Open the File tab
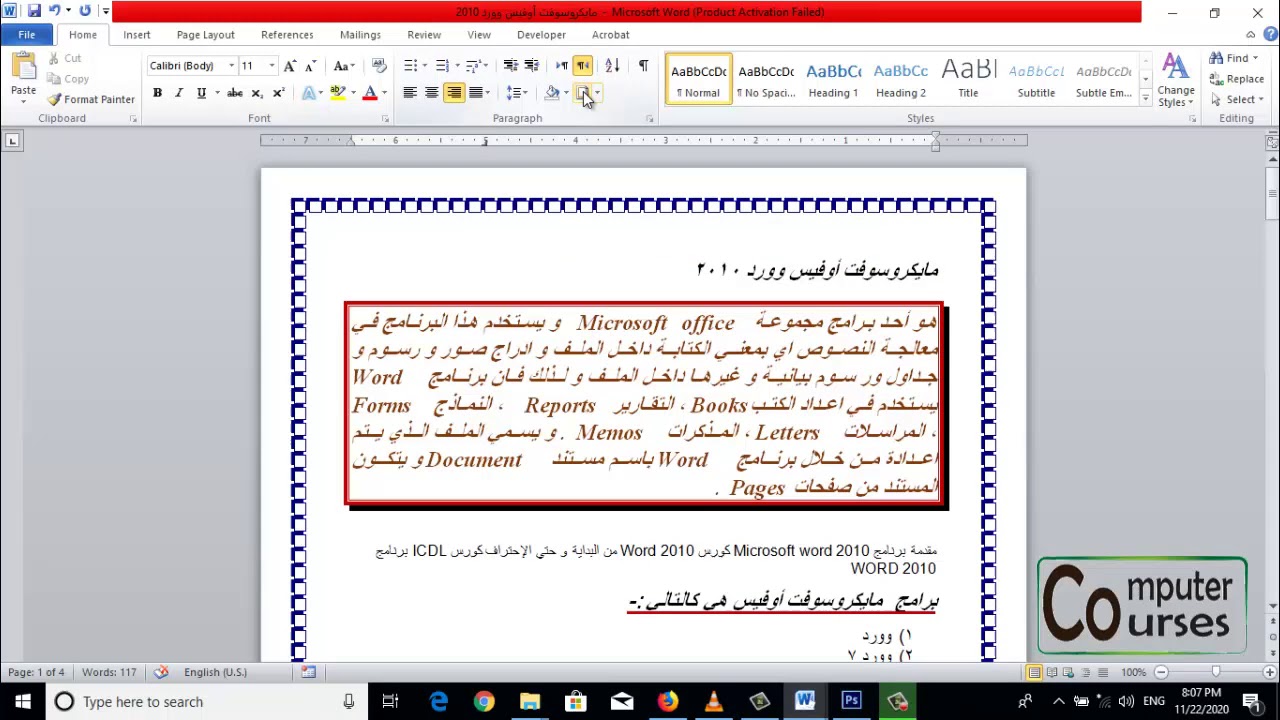1280x720 pixels. (x=27, y=35)
